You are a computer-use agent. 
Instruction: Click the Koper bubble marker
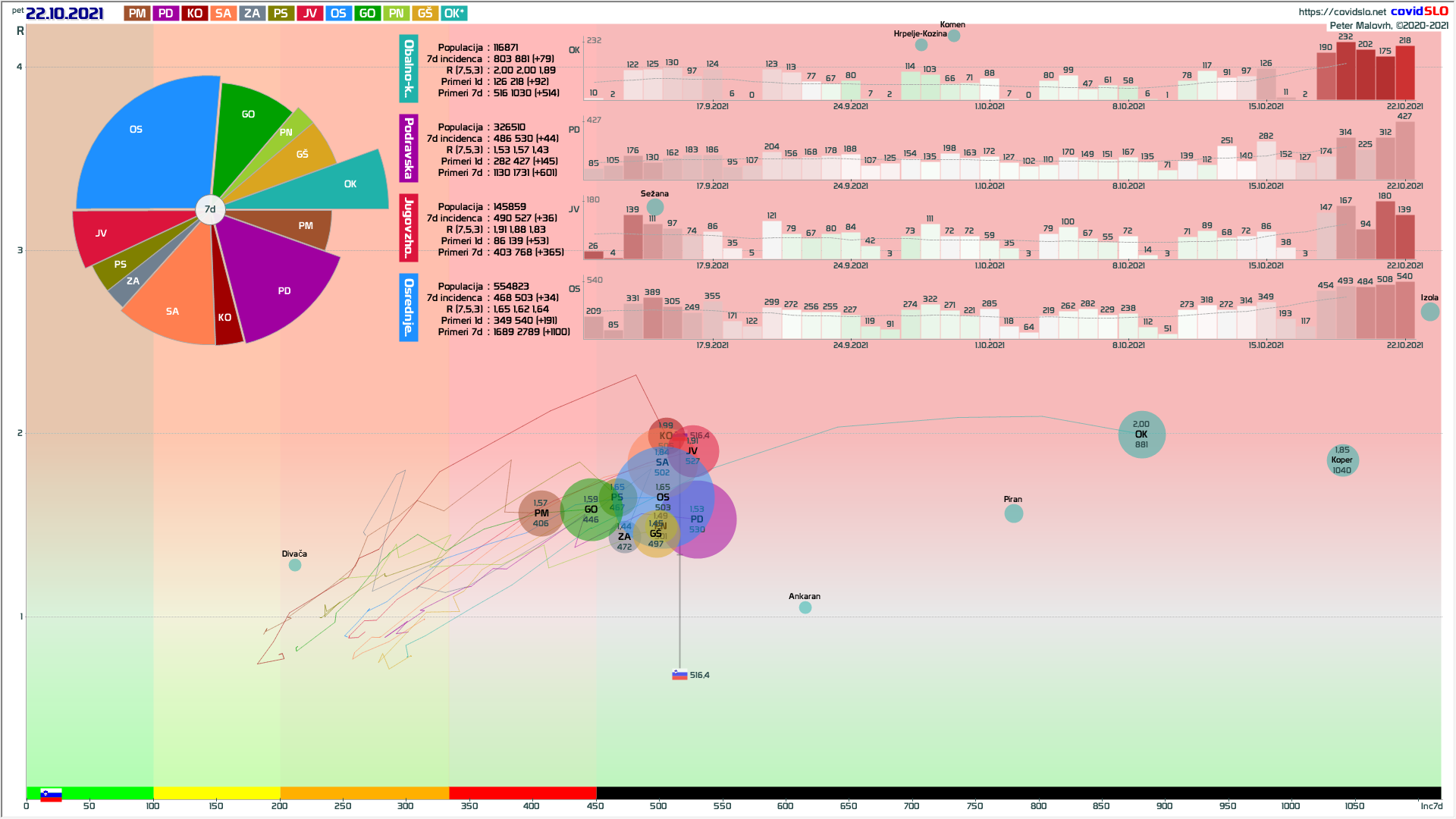(1342, 460)
